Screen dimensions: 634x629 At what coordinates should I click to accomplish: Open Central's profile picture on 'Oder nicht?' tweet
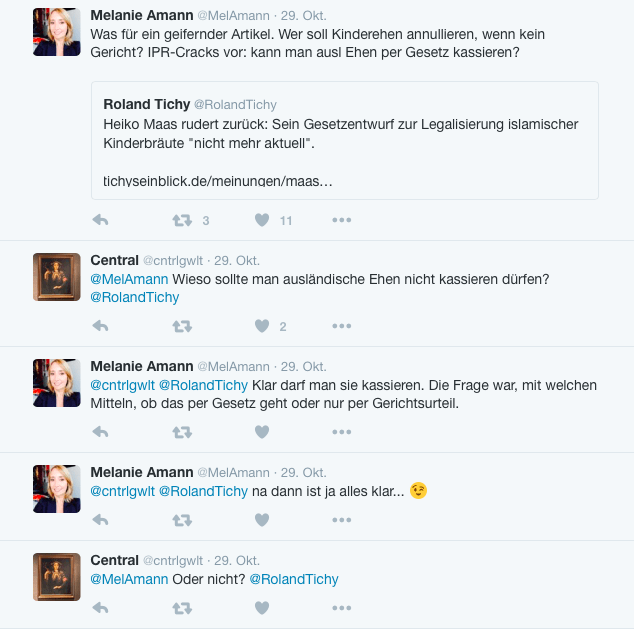57,577
